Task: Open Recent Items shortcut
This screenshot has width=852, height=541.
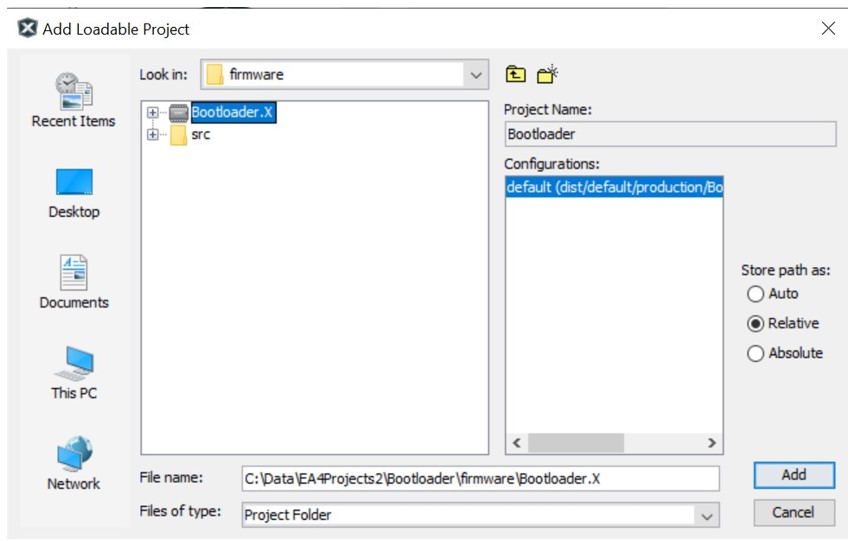Action: 74,100
